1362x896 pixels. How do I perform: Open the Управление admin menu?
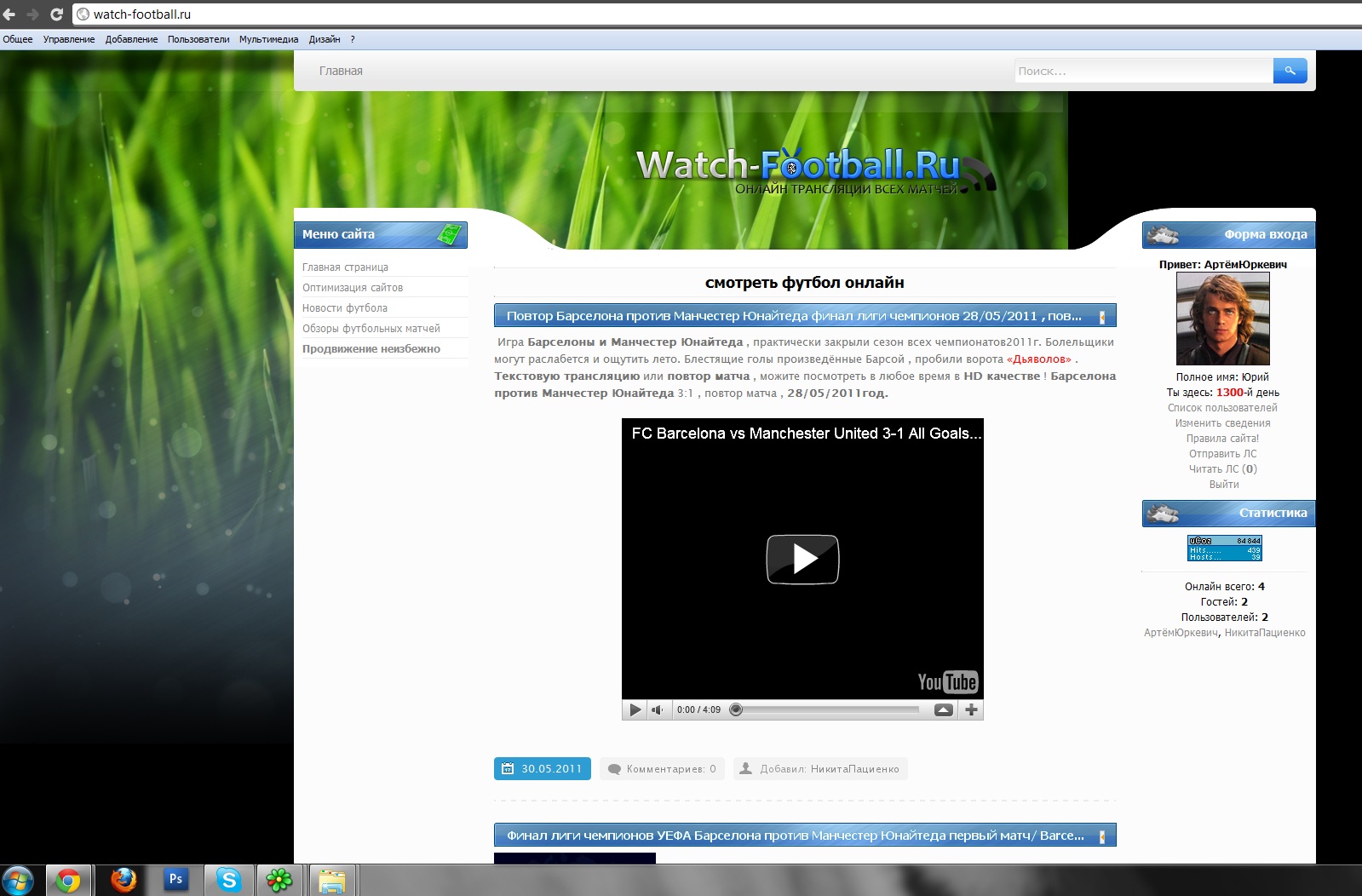(69, 39)
